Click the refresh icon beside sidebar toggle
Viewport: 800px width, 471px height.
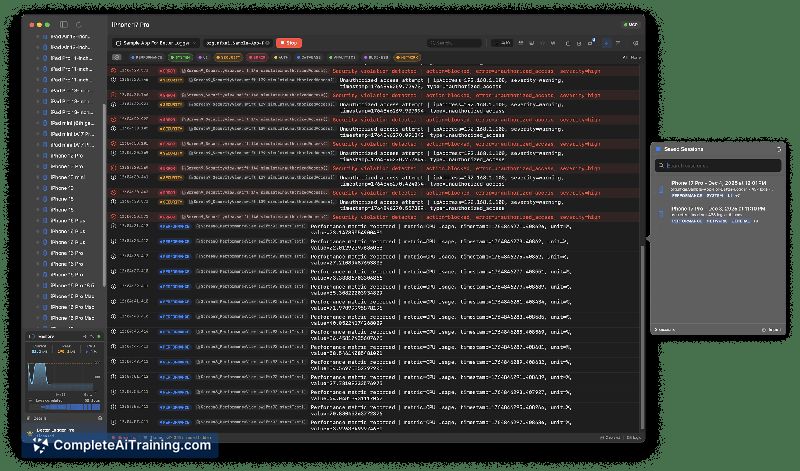click(x=81, y=23)
